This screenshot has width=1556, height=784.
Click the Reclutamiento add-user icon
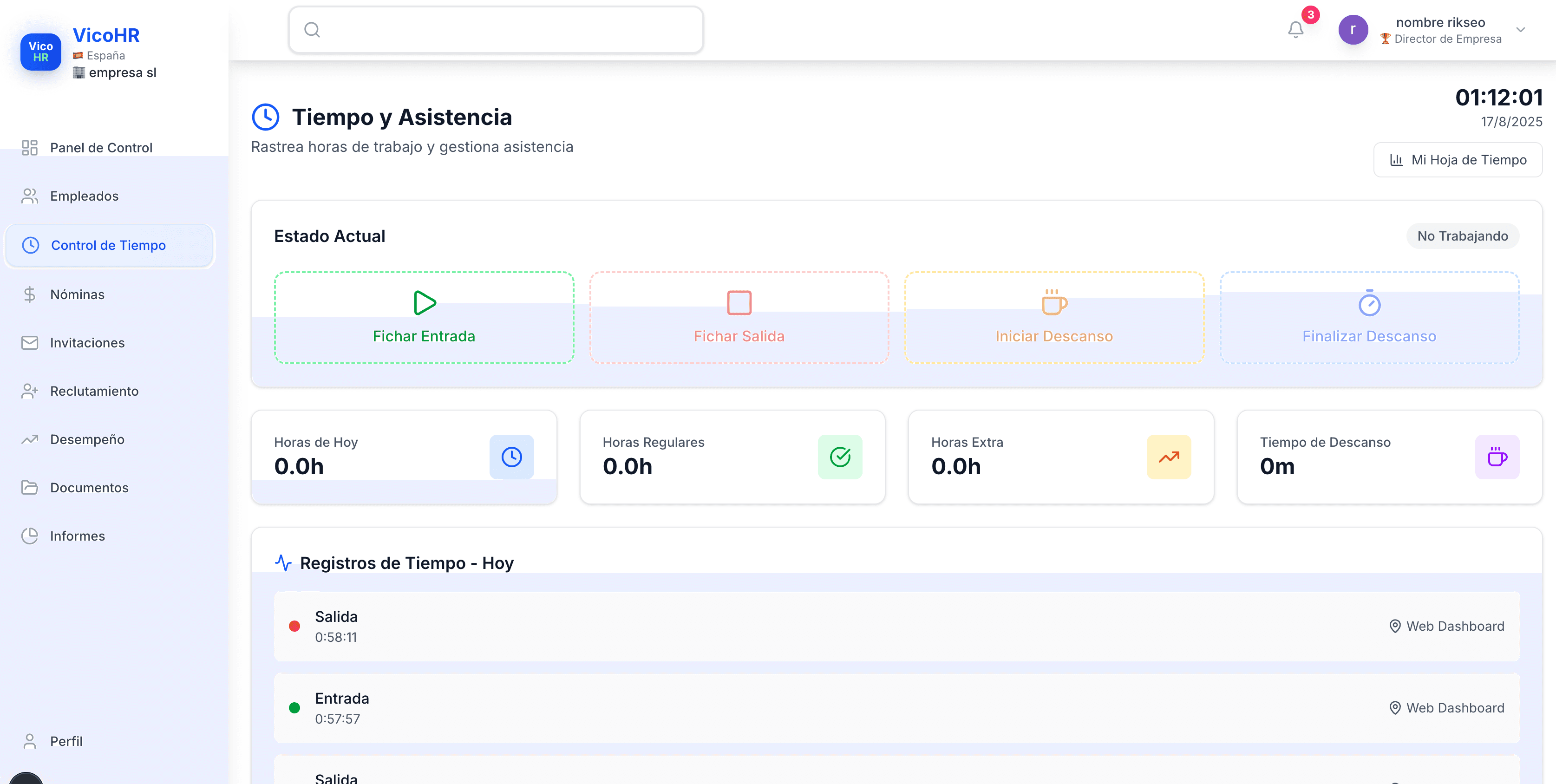pos(30,391)
